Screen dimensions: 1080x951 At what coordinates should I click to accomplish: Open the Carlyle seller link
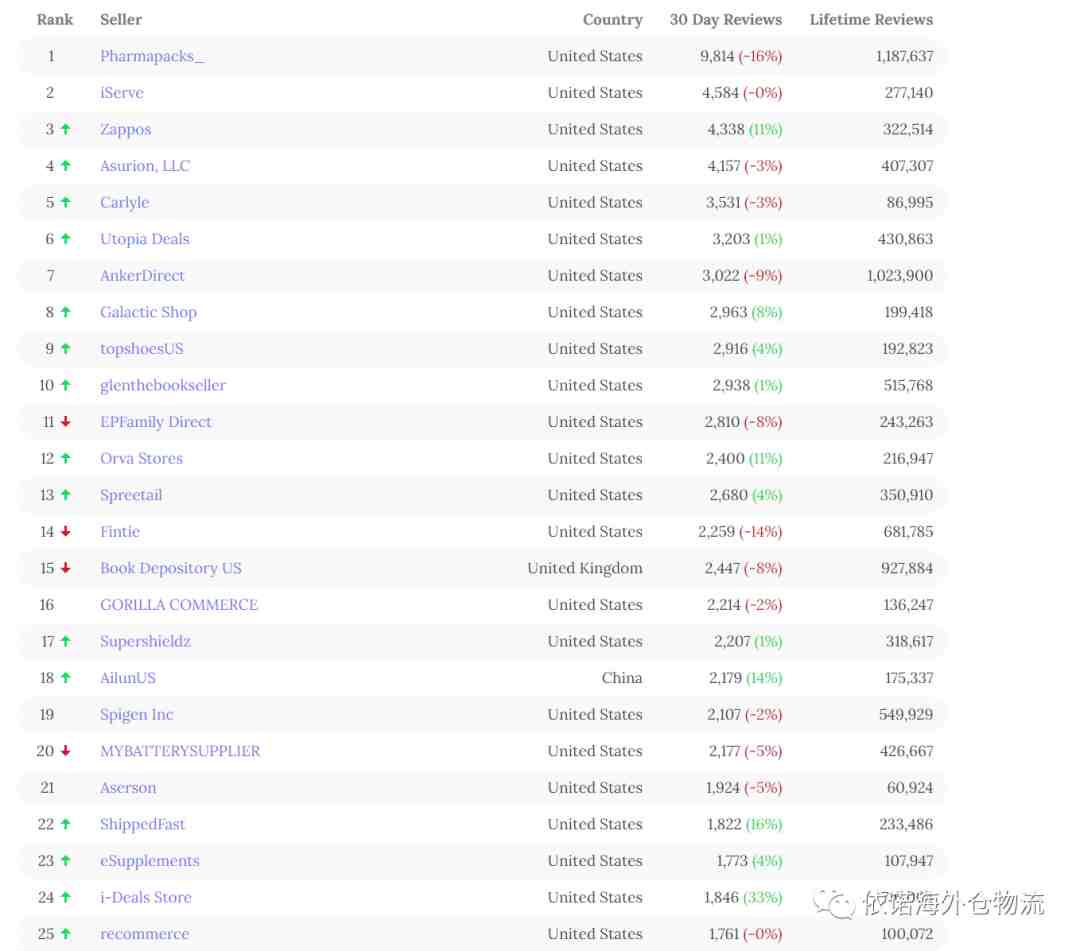[125, 202]
